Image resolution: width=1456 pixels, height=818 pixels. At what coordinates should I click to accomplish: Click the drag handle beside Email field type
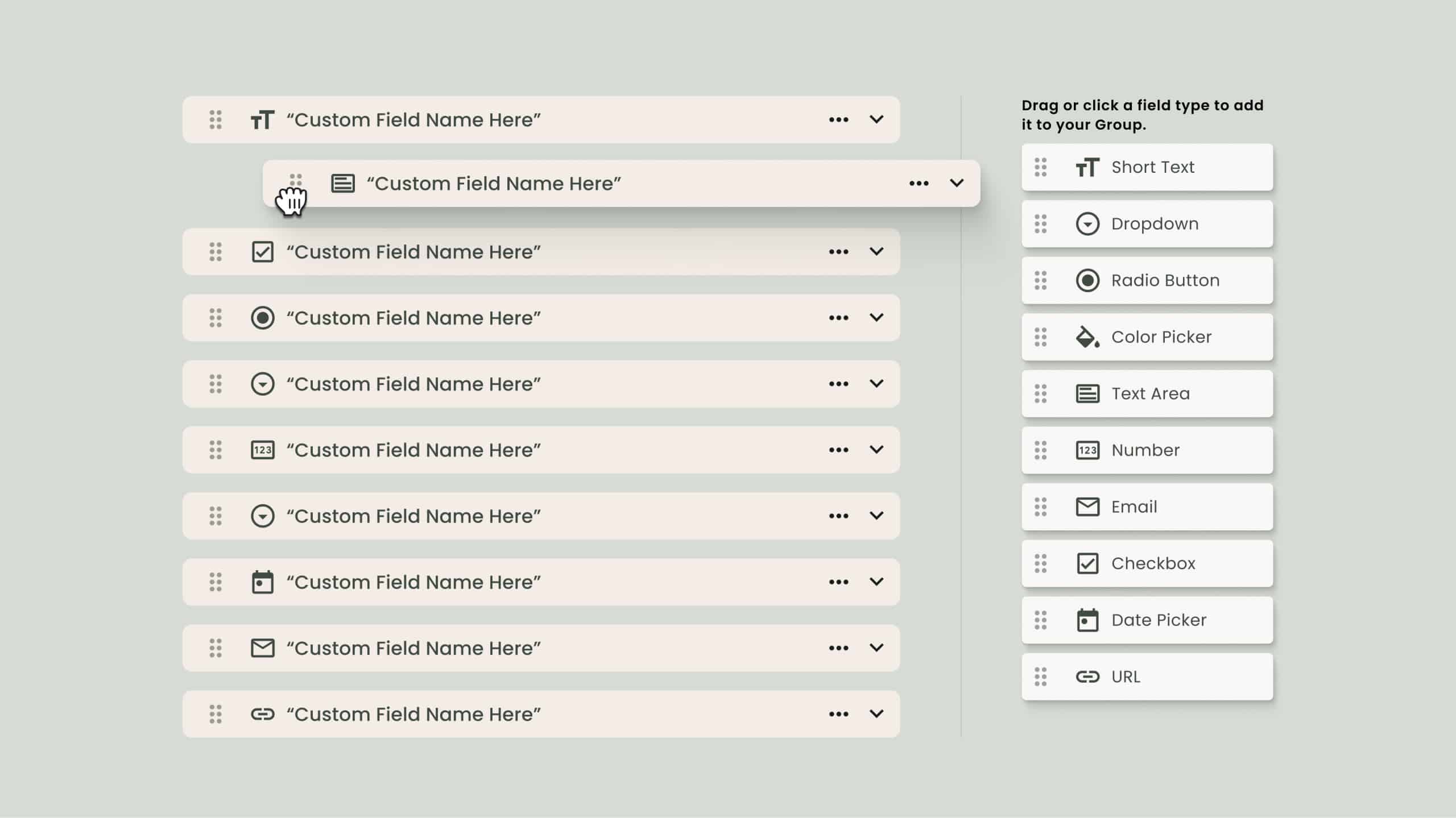tap(1040, 506)
